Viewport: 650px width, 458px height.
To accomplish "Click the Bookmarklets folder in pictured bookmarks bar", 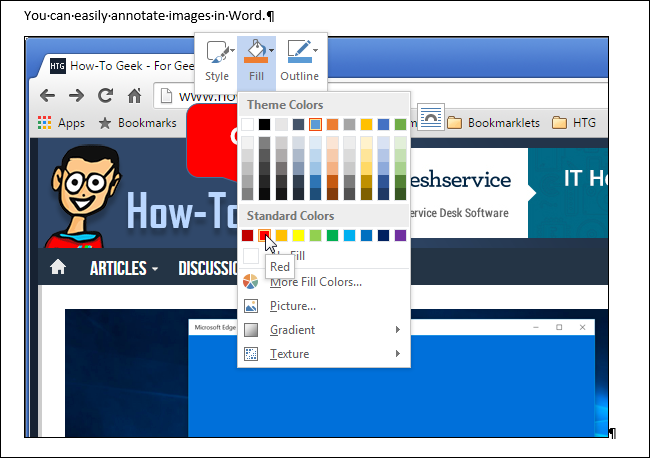I will pos(494,123).
